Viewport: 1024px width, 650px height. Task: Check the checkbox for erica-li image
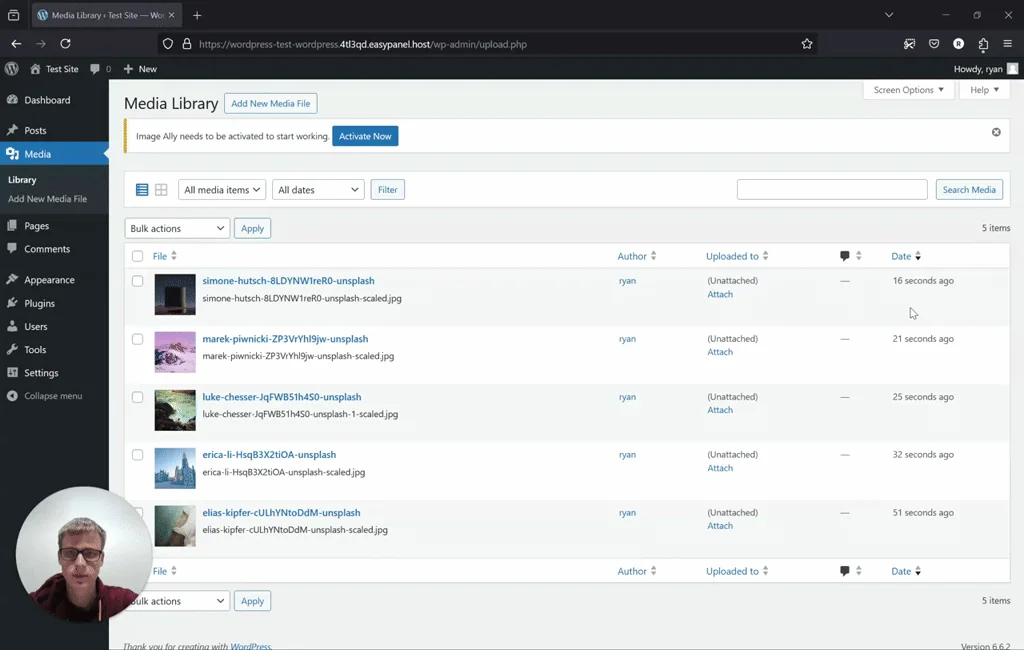pyautogui.click(x=137, y=455)
